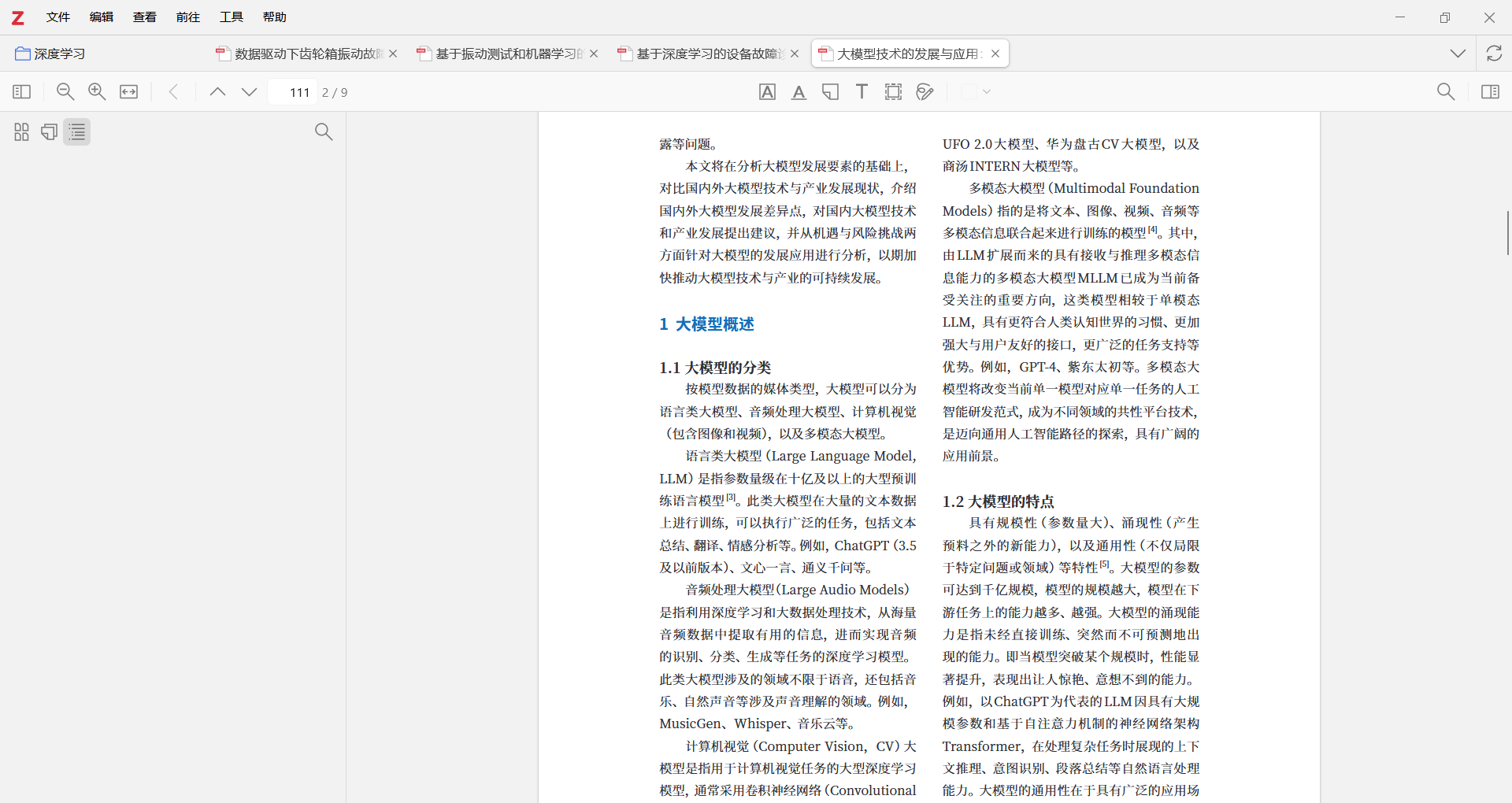1512x803 pixels.
Task: Select the underline text tool
Action: pyautogui.click(x=799, y=92)
